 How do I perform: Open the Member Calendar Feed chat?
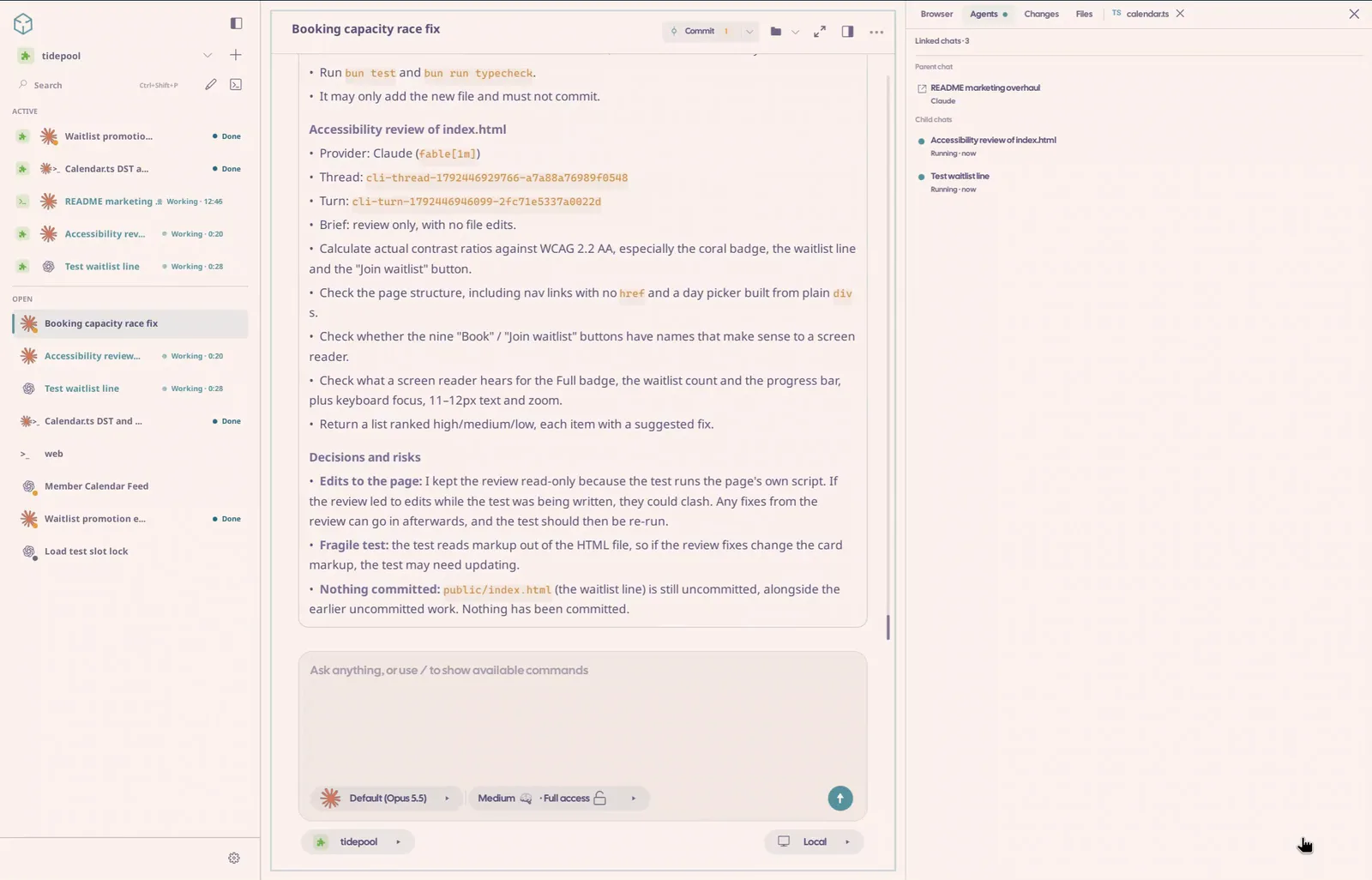pyautogui.click(x=130, y=486)
